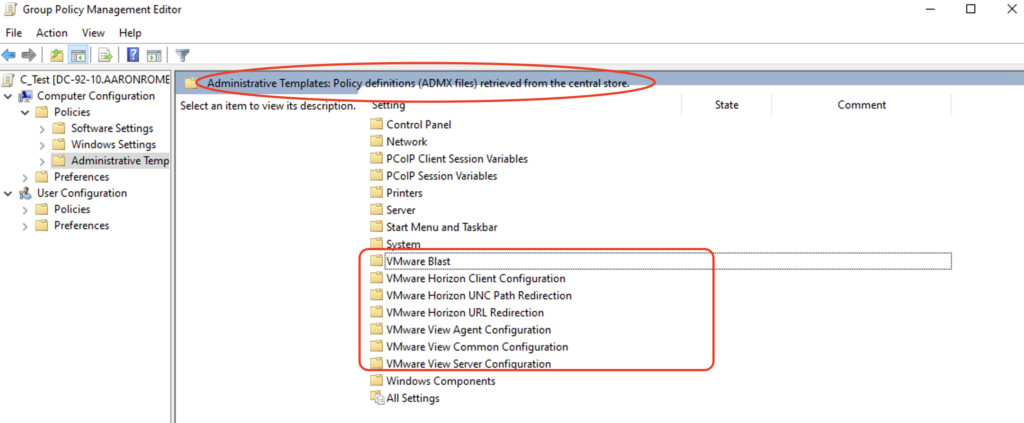Click the Back arrow in the toolbar
Screen dimensions: 1024x423
click(x=10, y=55)
